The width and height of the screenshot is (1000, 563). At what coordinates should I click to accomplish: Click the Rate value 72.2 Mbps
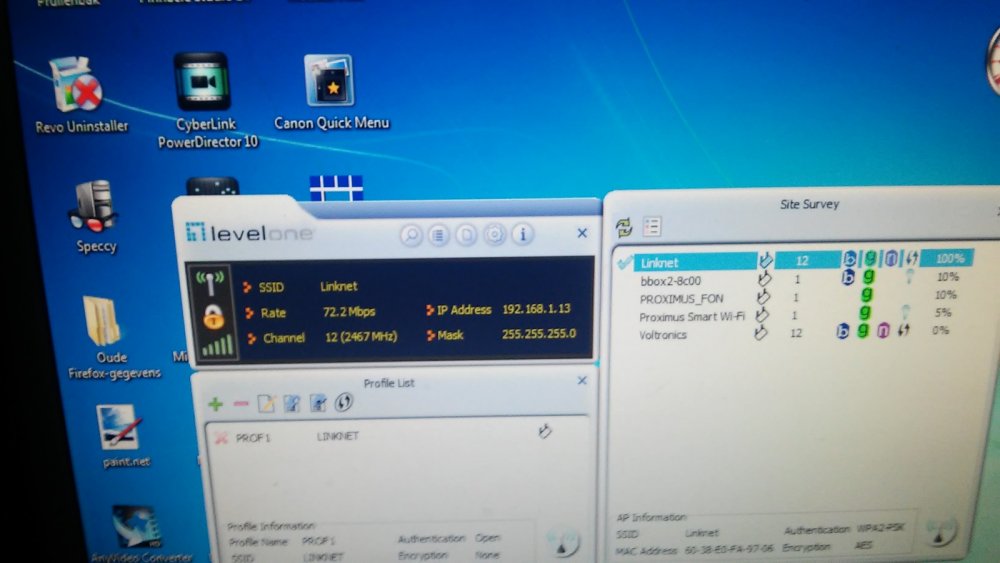click(x=349, y=312)
